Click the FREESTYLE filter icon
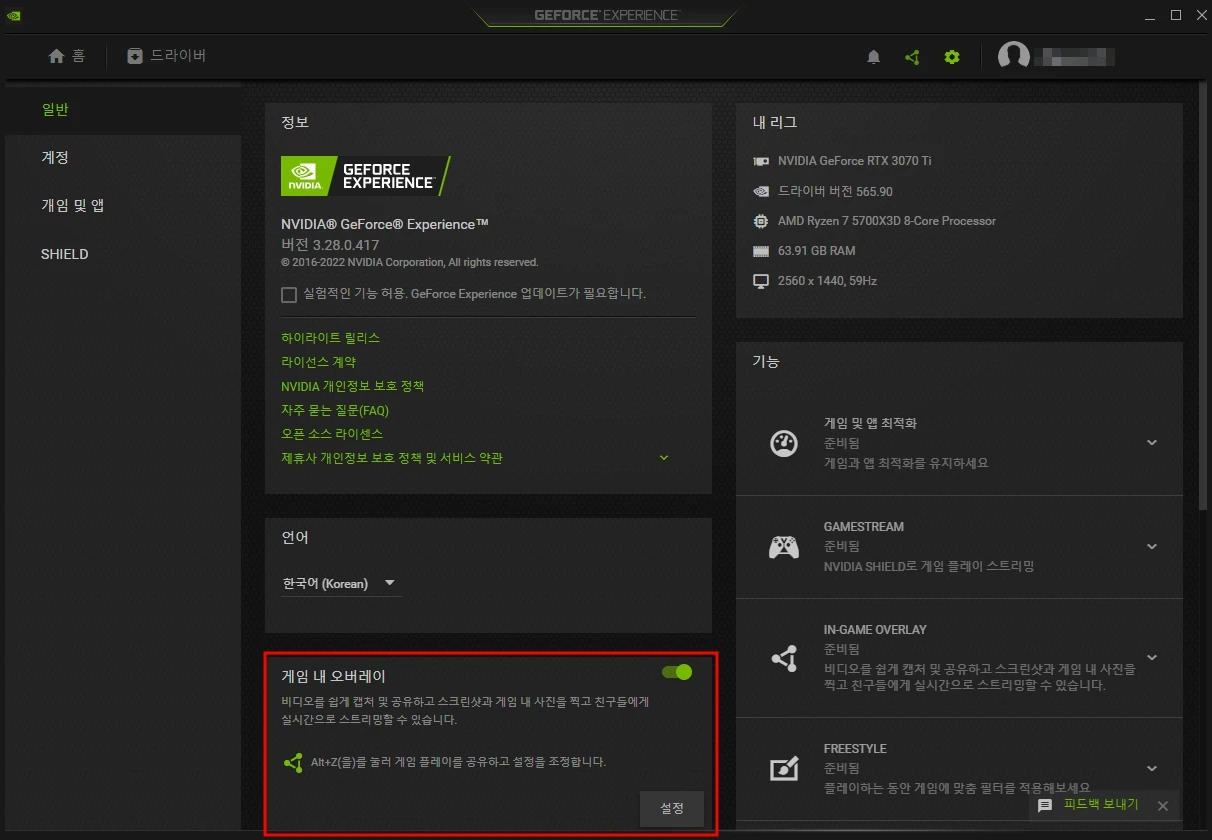This screenshot has width=1212, height=840. (784, 768)
